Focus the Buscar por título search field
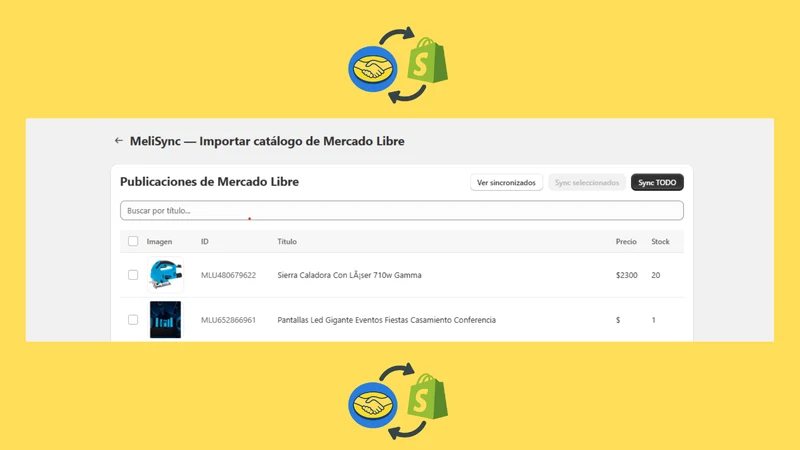 (x=402, y=211)
